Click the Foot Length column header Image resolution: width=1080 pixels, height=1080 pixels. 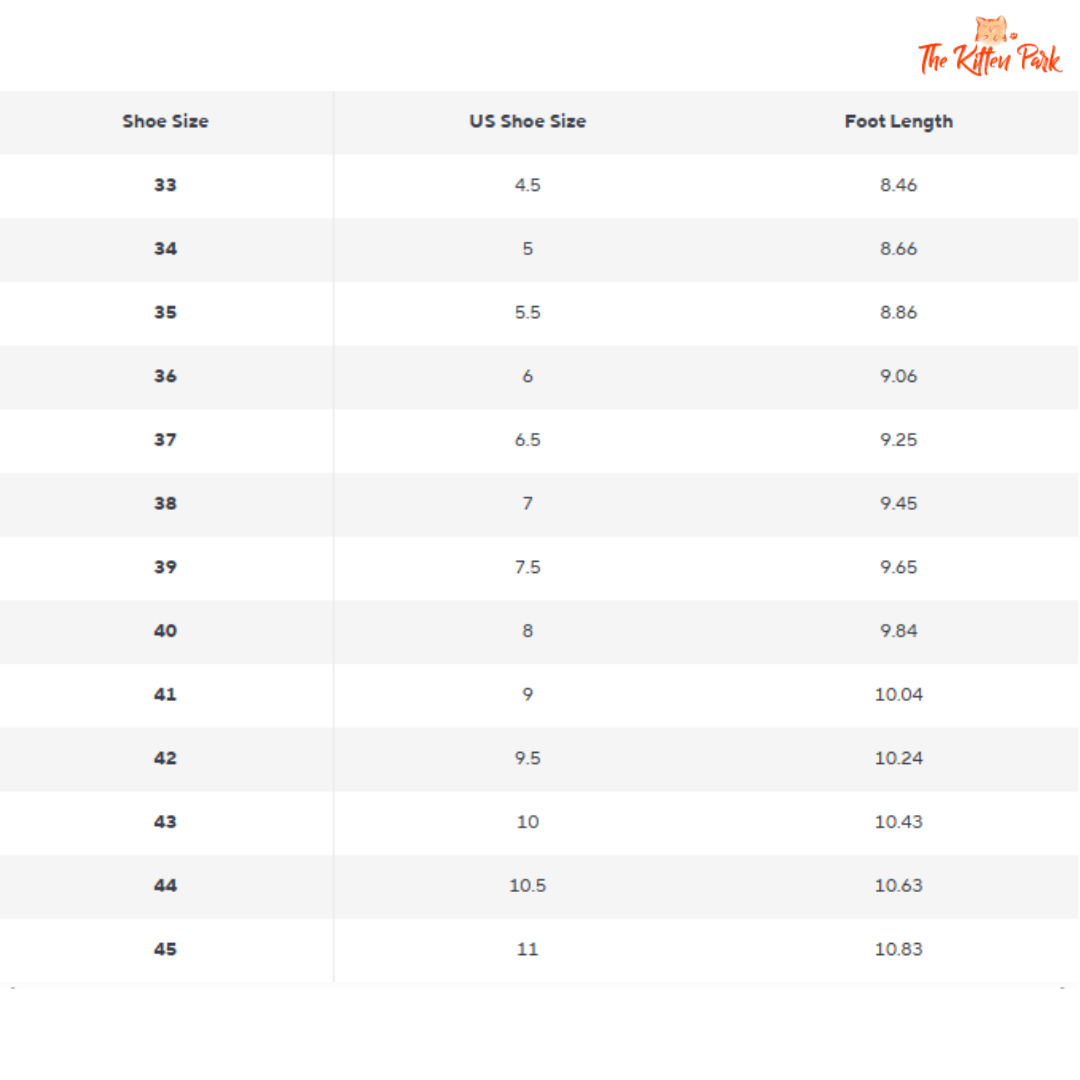coord(898,122)
